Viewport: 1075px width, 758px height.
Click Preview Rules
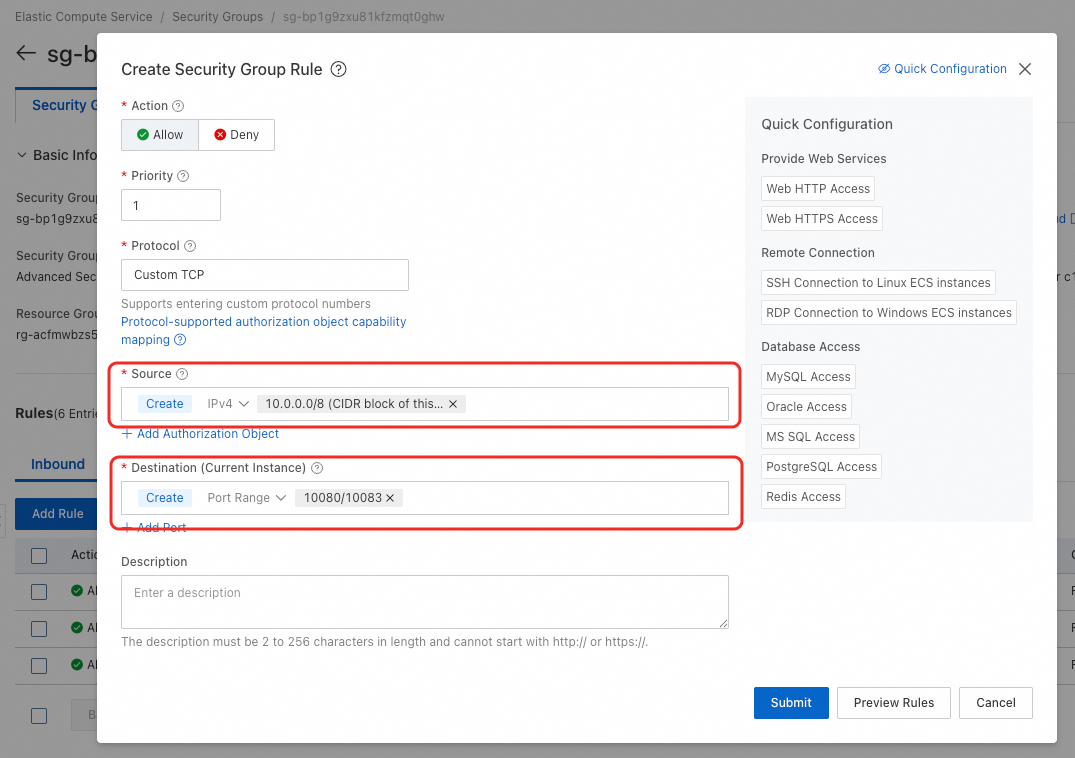pyautogui.click(x=893, y=702)
